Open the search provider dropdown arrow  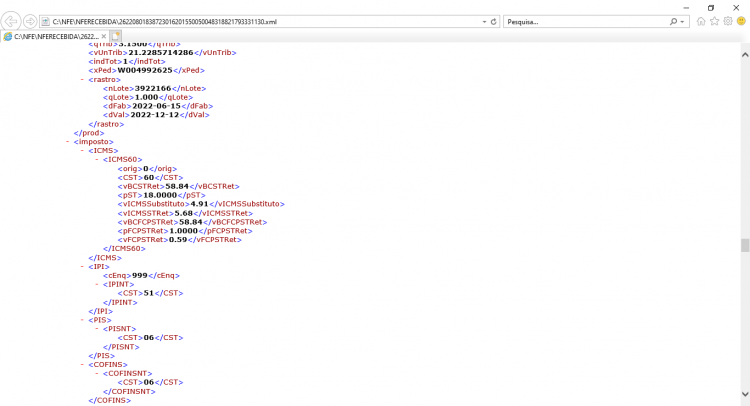(682, 22)
